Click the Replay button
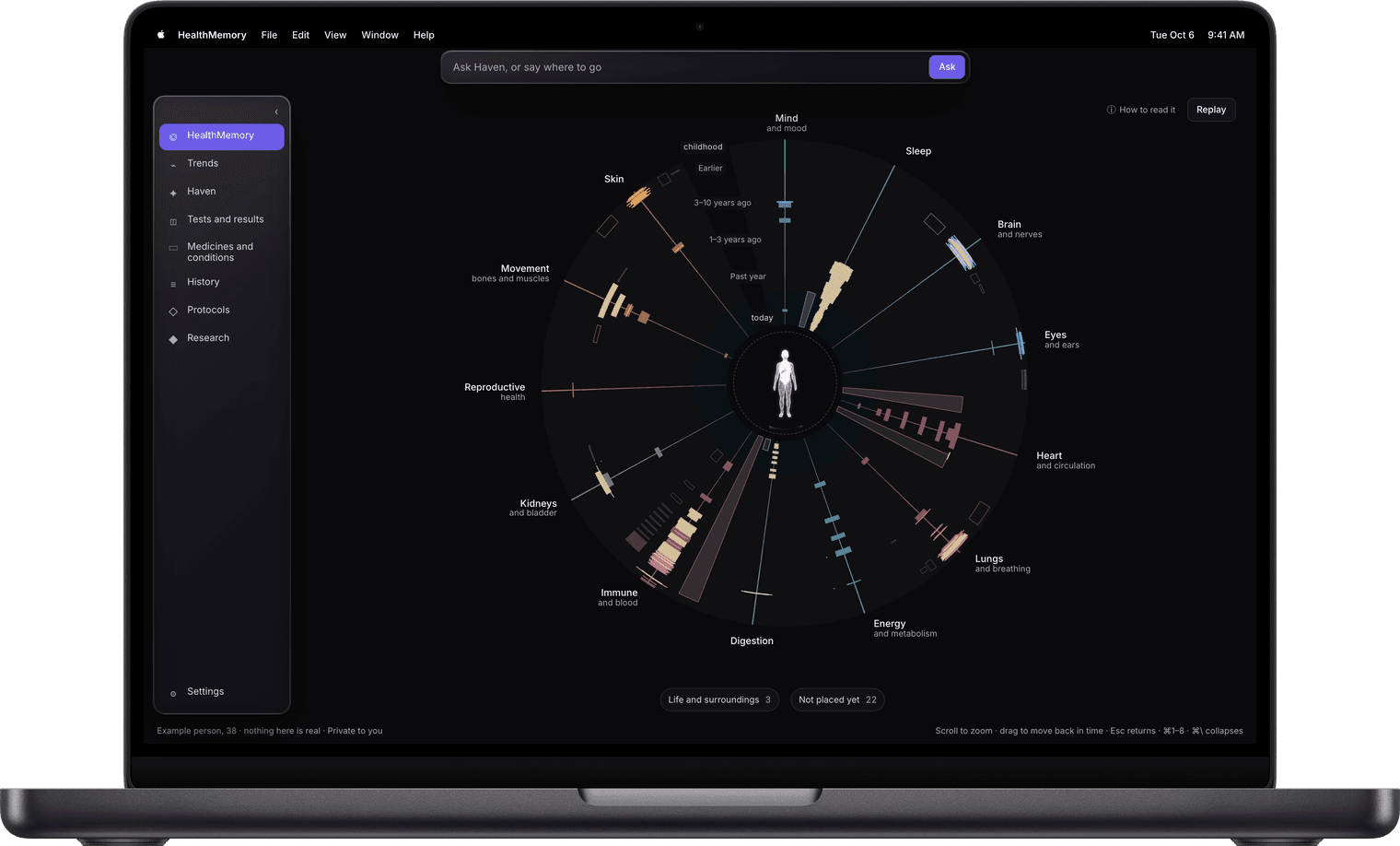 [1211, 110]
